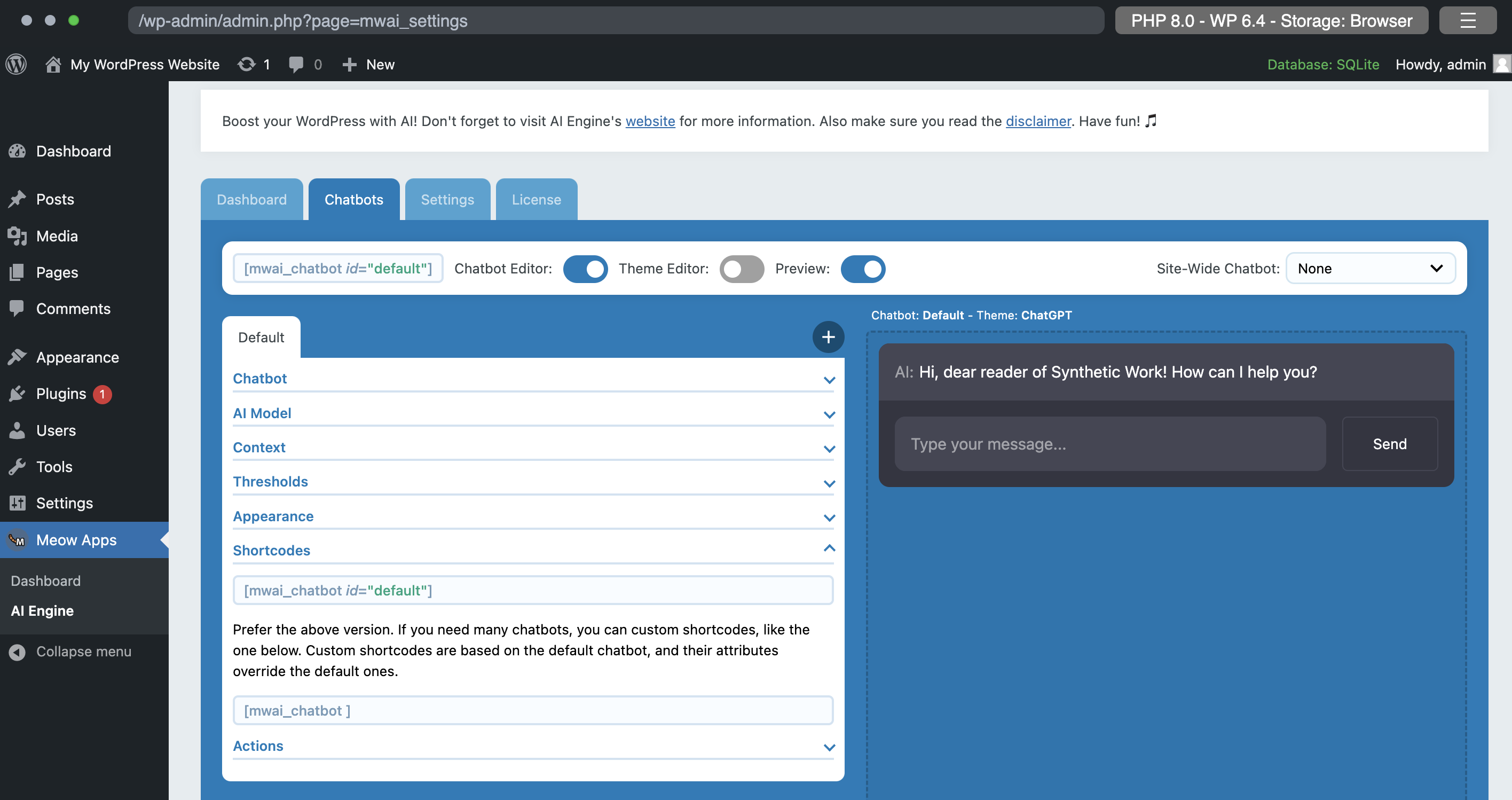Open the License tab
Image resolution: width=1512 pixels, height=800 pixels.
537,200
